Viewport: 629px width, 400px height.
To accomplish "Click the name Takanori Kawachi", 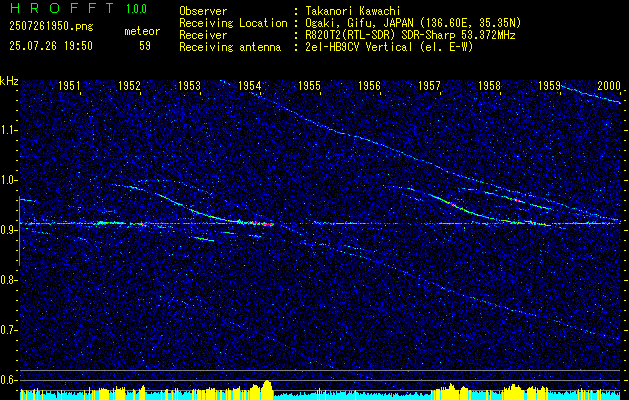I will [352, 11].
